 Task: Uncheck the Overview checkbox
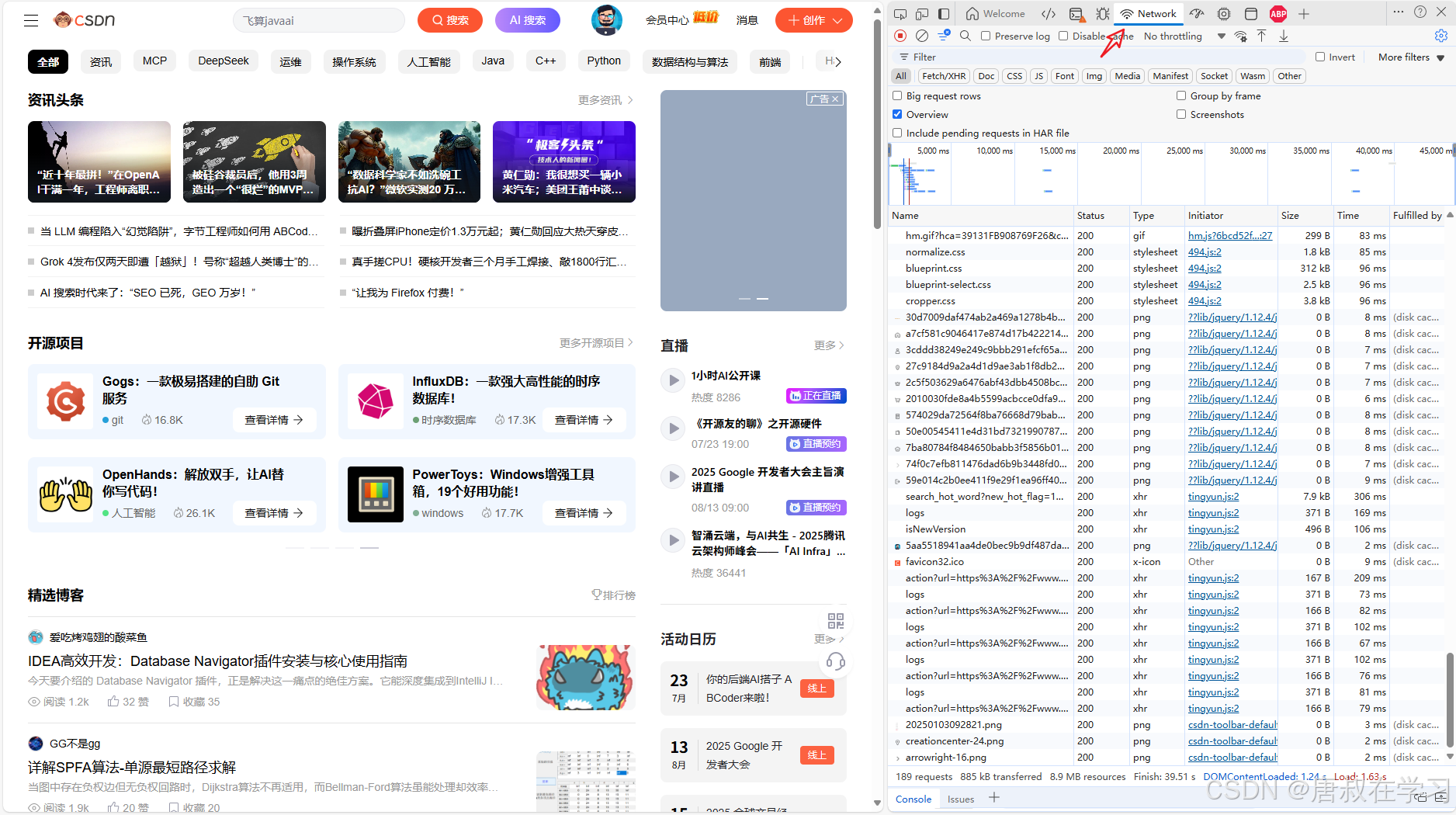(x=897, y=114)
